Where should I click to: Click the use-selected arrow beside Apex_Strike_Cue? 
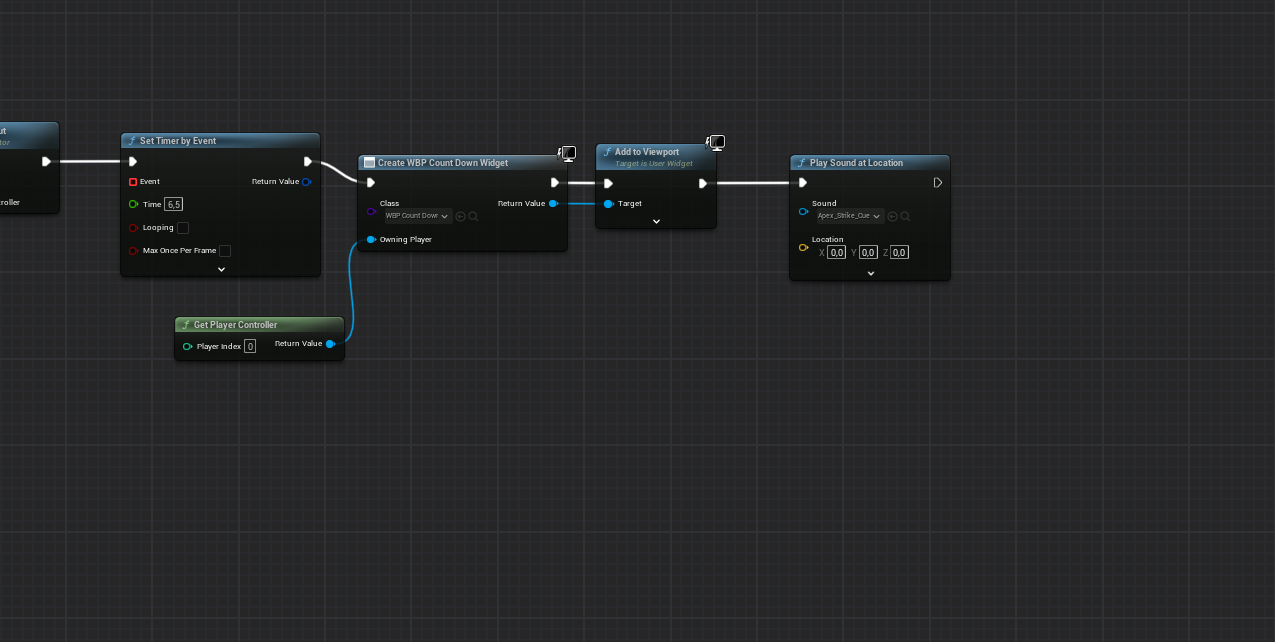(893, 216)
